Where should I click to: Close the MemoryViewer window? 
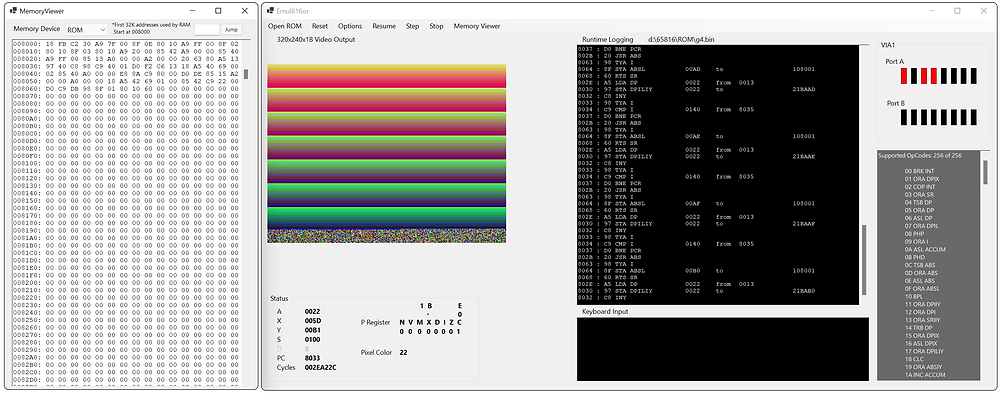pyautogui.click(x=245, y=11)
